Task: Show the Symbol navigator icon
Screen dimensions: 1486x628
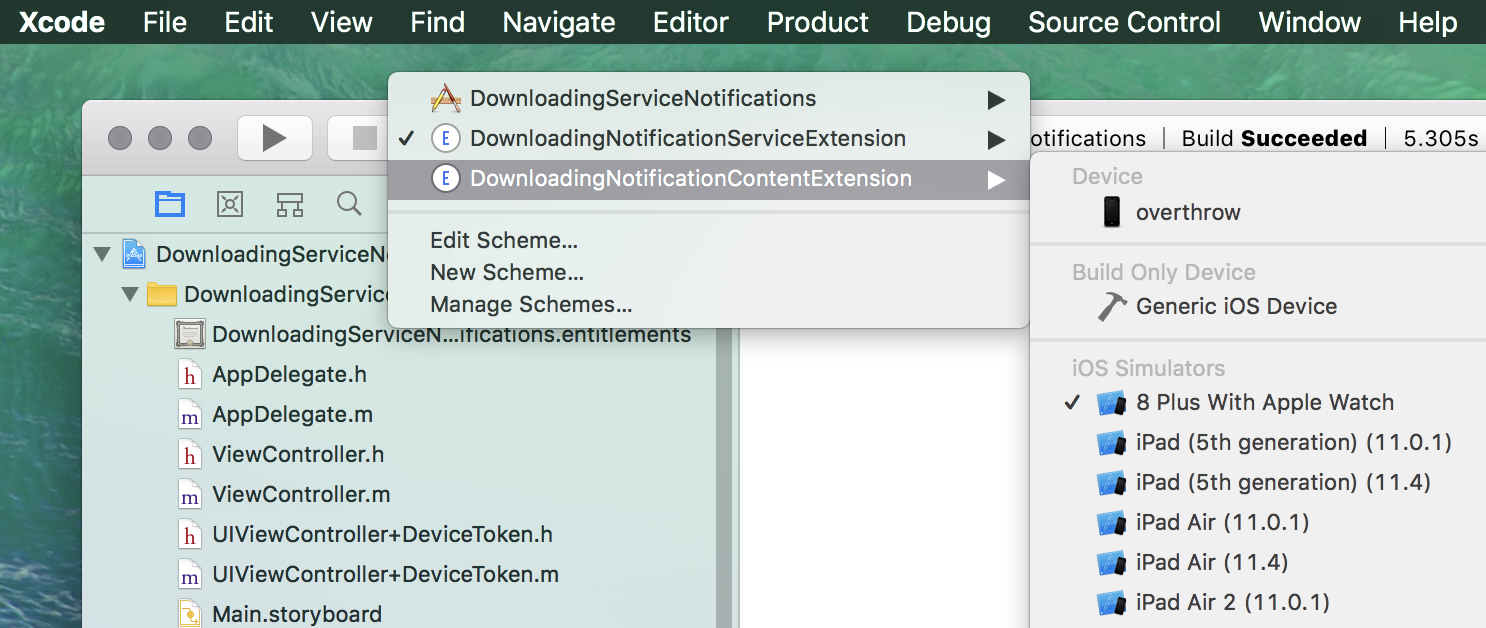Action: tap(290, 204)
